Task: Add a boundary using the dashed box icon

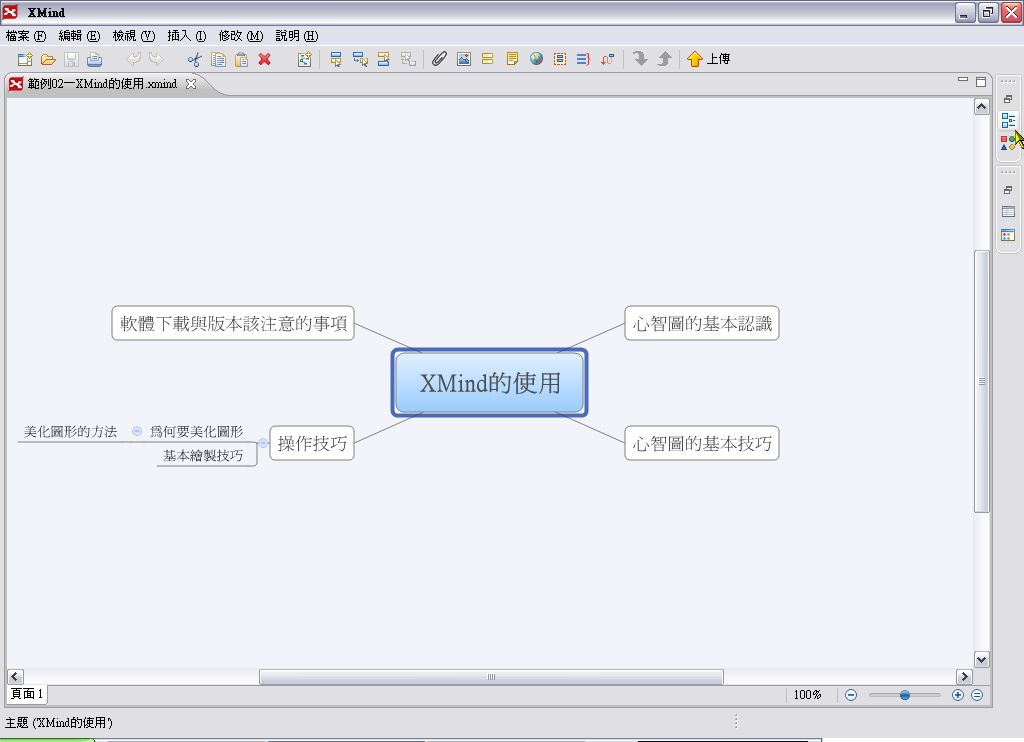Action: (x=560, y=59)
